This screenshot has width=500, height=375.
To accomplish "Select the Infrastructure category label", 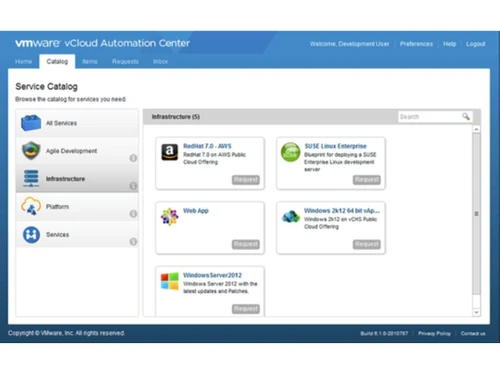I will pos(65,179).
